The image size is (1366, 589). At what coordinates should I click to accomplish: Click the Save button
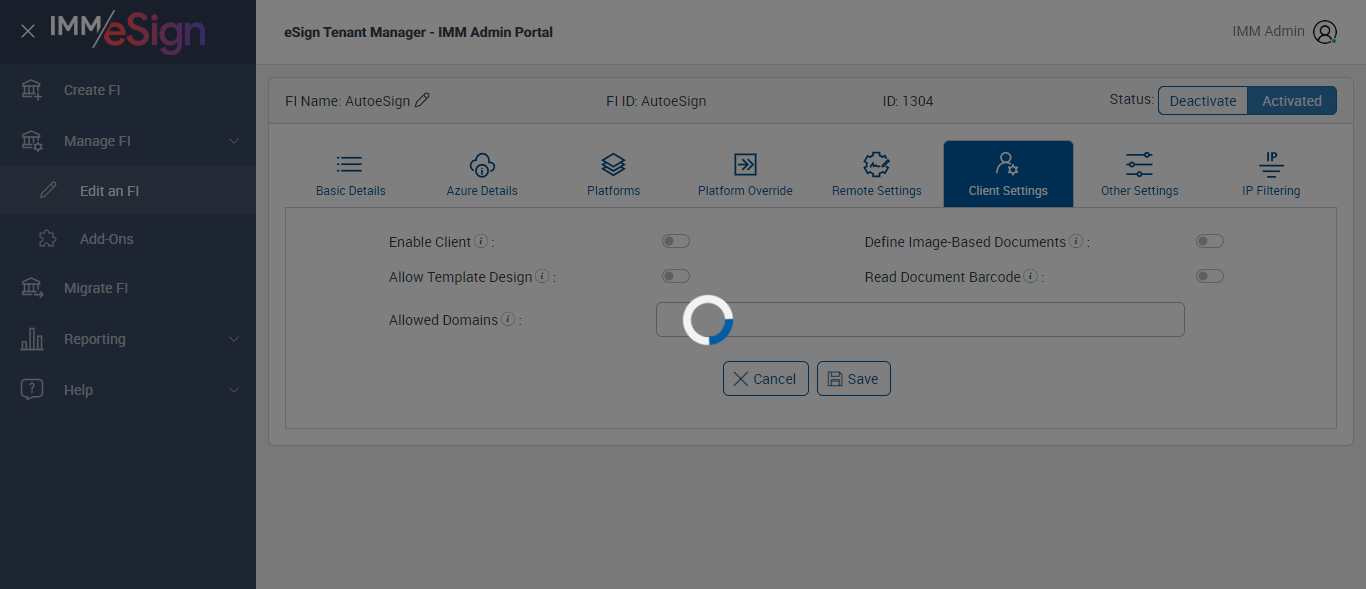(x=854, y=379)
